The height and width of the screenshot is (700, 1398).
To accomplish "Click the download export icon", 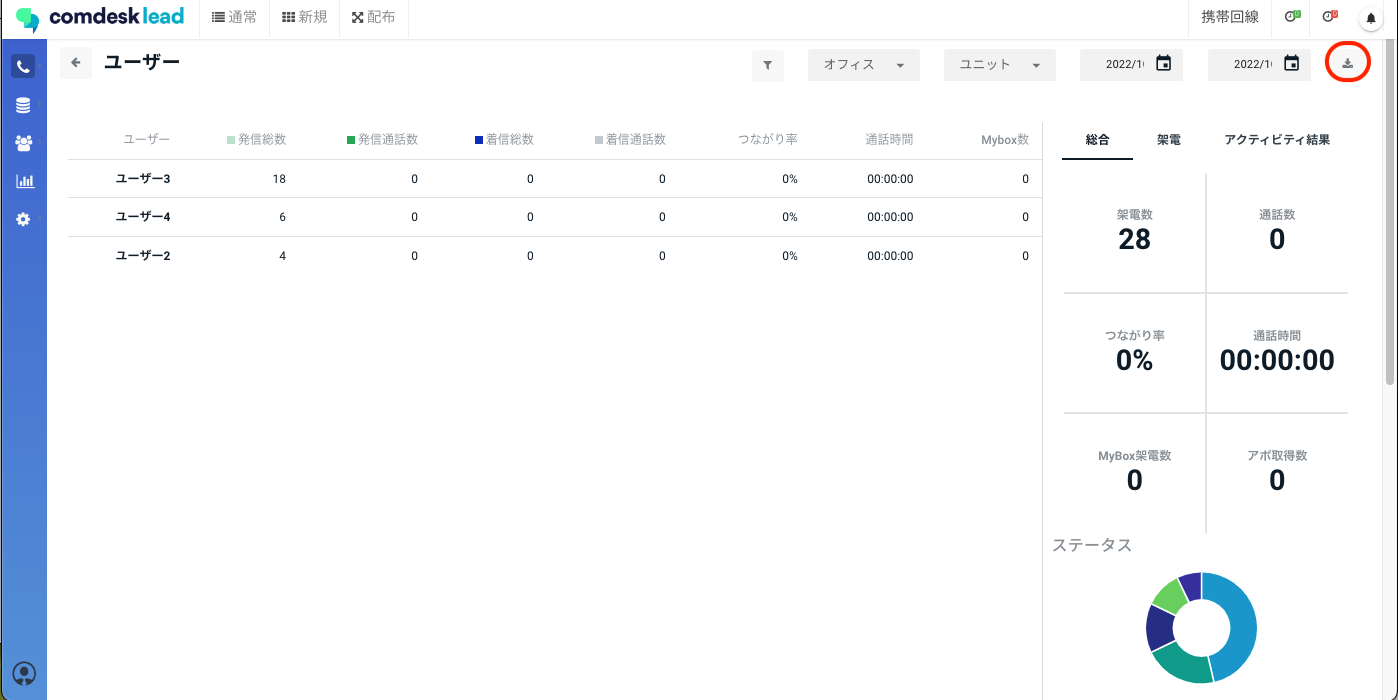I will point(1347,64).
